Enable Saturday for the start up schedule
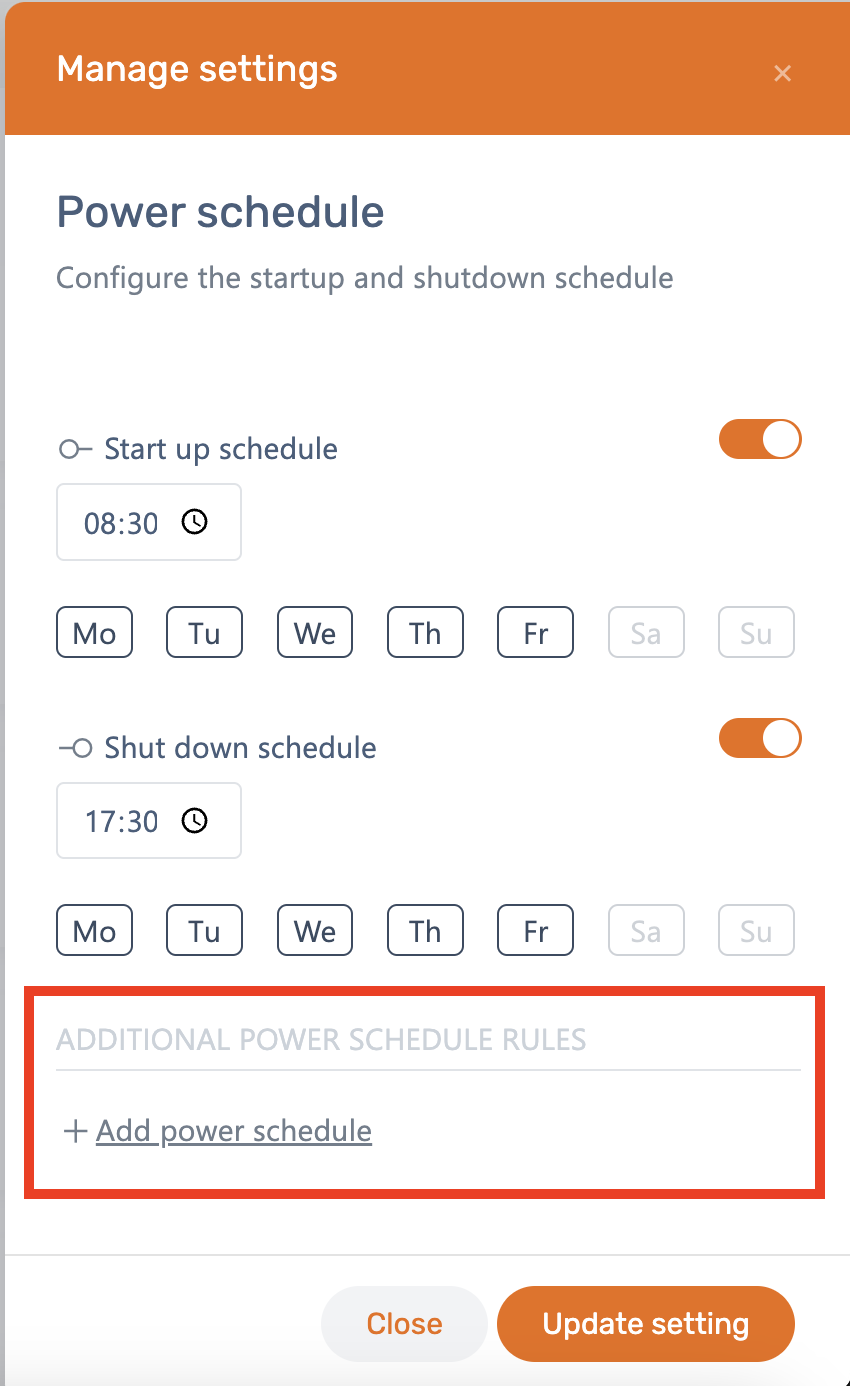850x1386 pixels. tap(646, 633)
